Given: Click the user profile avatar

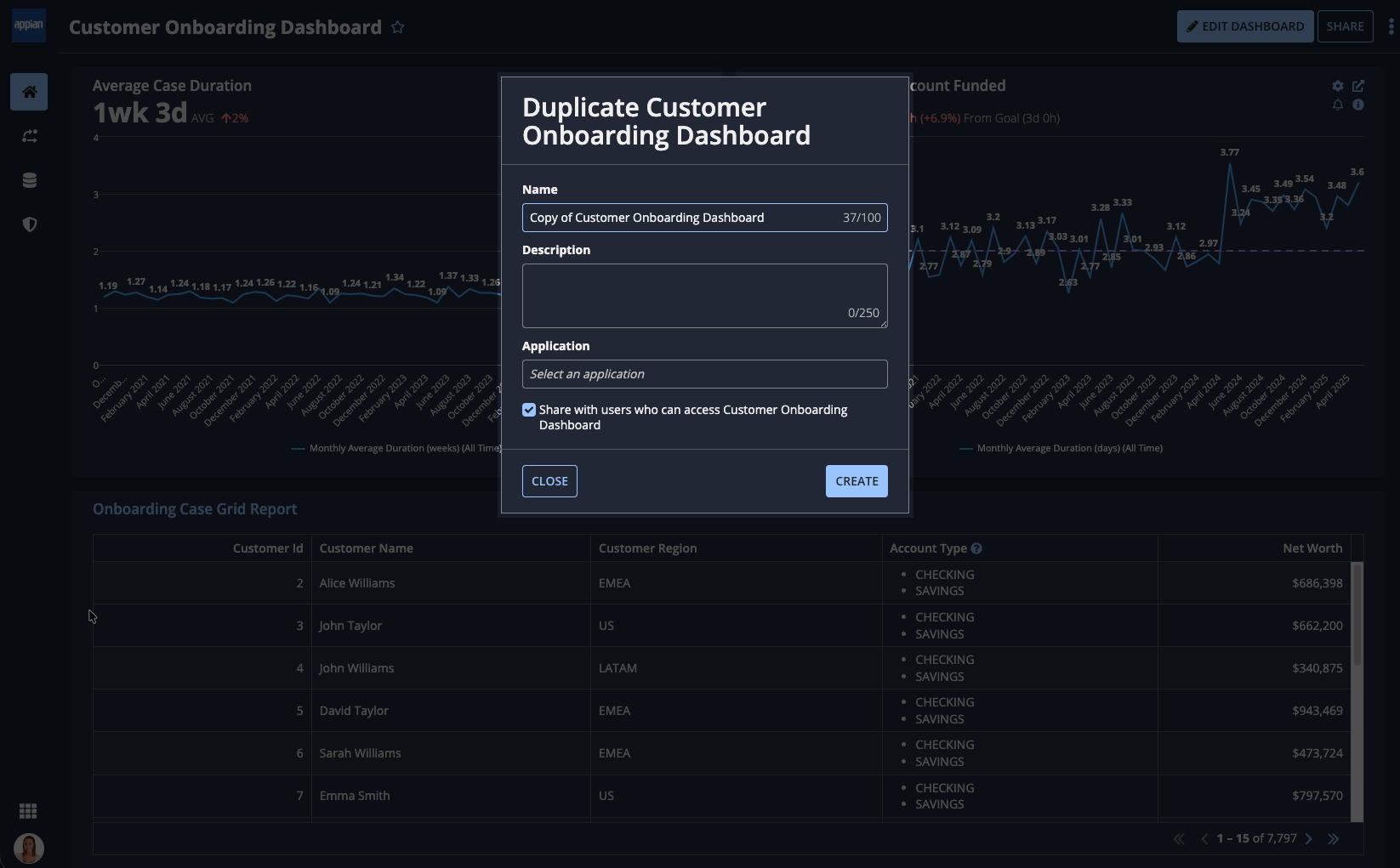Looking at the screenshot, I should pos(29,848).
